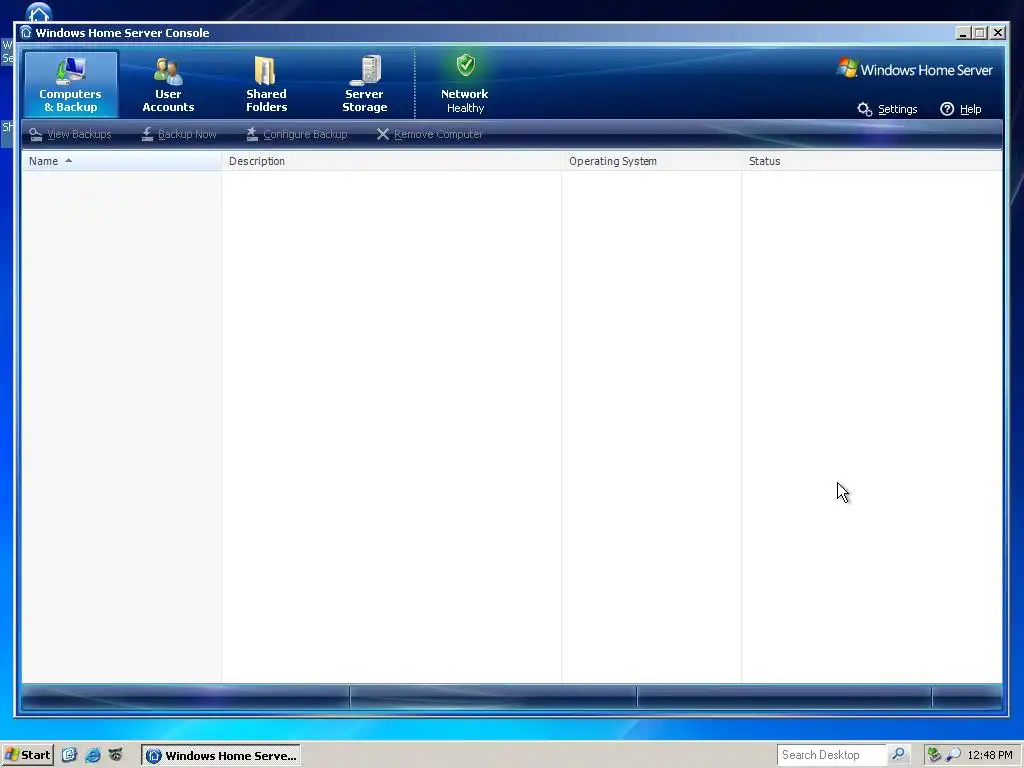Open the Computers & Backup tab
Screen dimensions: 1024x768
click(71, 84)
